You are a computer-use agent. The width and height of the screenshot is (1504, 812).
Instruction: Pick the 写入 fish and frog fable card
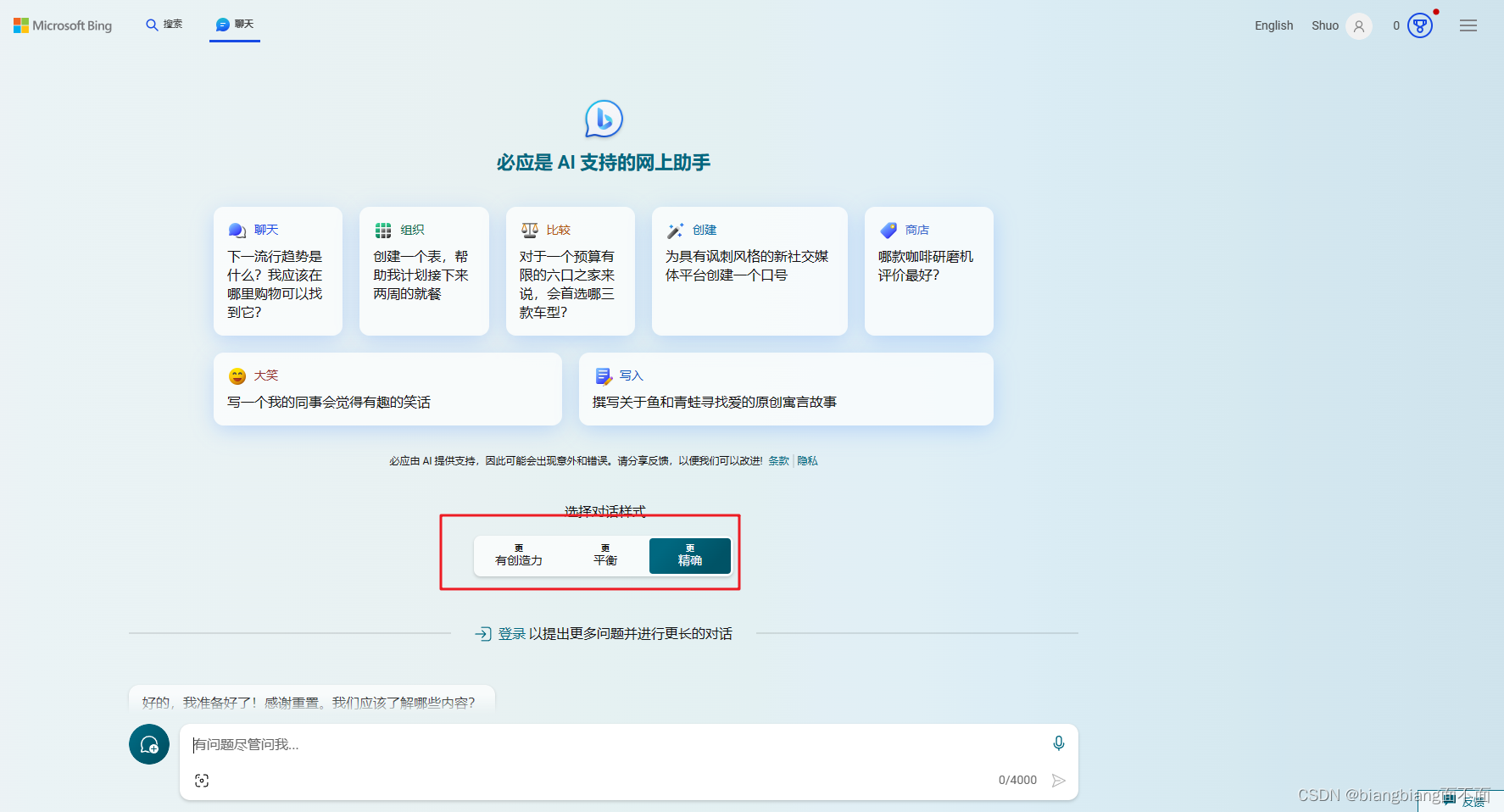coord(786,389)
